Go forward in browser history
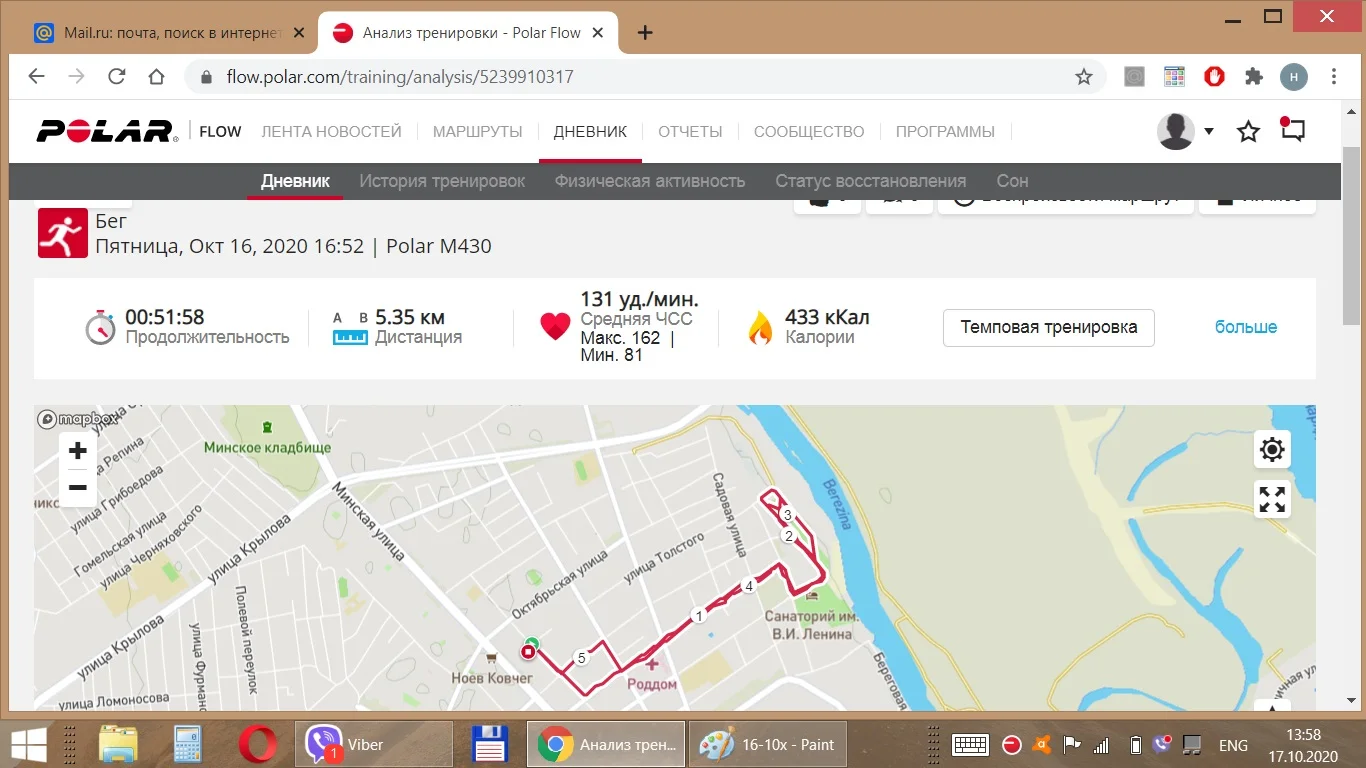This screenshot has height=768, width=1366. coord(76,77)
